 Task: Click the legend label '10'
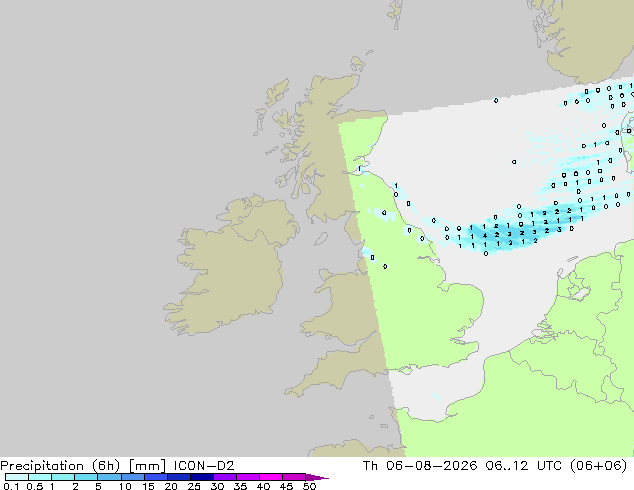pos(125,486)
